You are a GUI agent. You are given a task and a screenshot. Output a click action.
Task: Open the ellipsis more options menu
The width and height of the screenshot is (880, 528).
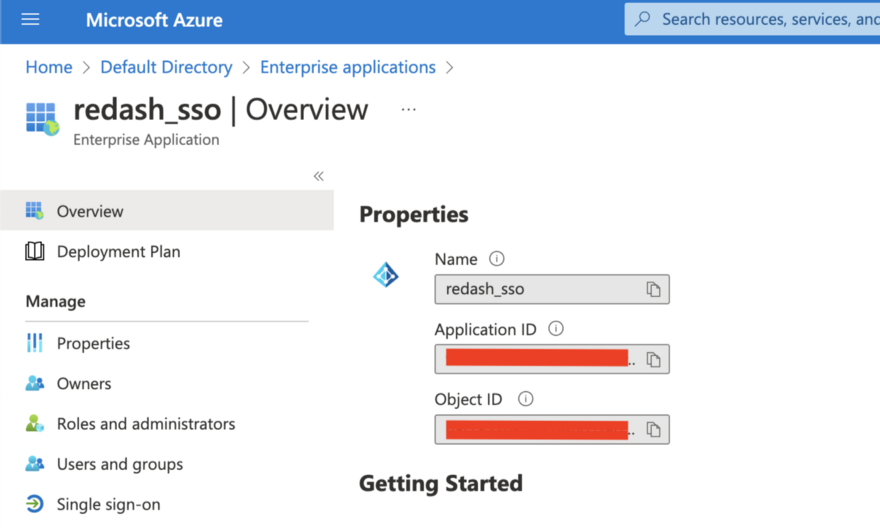[408, 110]
